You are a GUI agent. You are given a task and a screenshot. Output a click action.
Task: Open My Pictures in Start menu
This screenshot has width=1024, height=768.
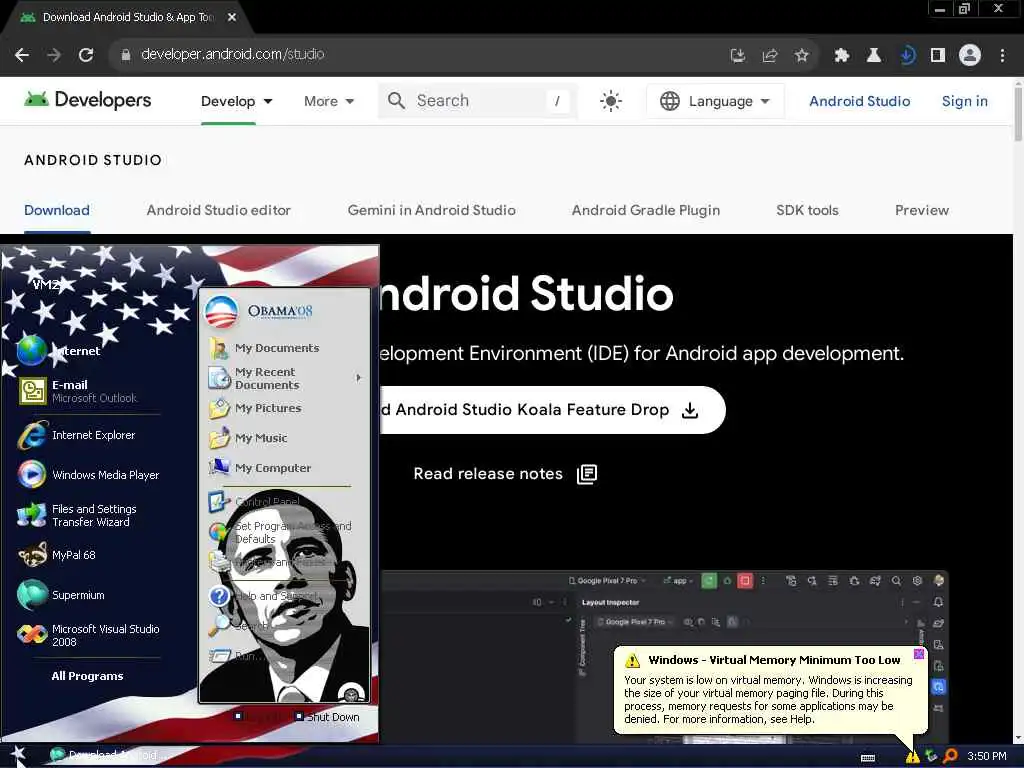click(255, 408)
